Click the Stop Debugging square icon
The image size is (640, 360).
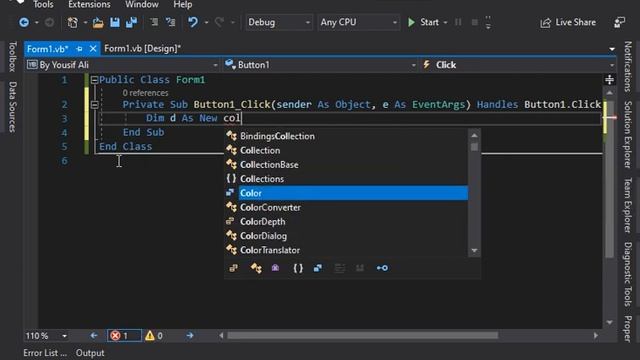click(474, 22)
